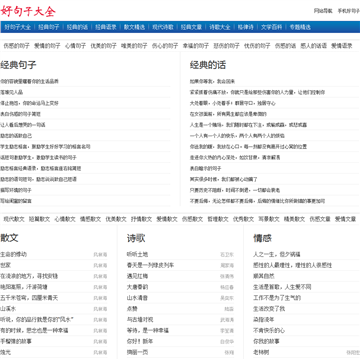The image size is (360, 360).
Task: Click the 好句子大全 site logo
Action: 28,11
